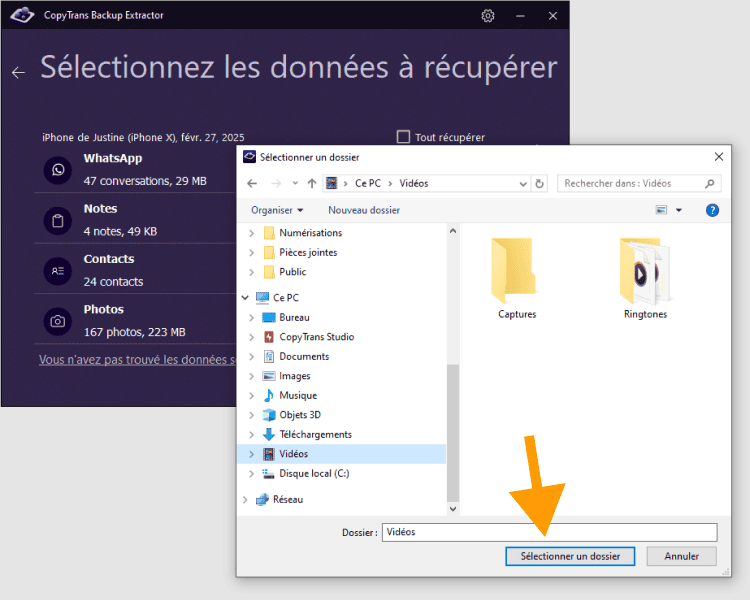Click the Contacts icon in the data list
The height and width of the screenshot is (600, 750).
click(x=58, y=271)
